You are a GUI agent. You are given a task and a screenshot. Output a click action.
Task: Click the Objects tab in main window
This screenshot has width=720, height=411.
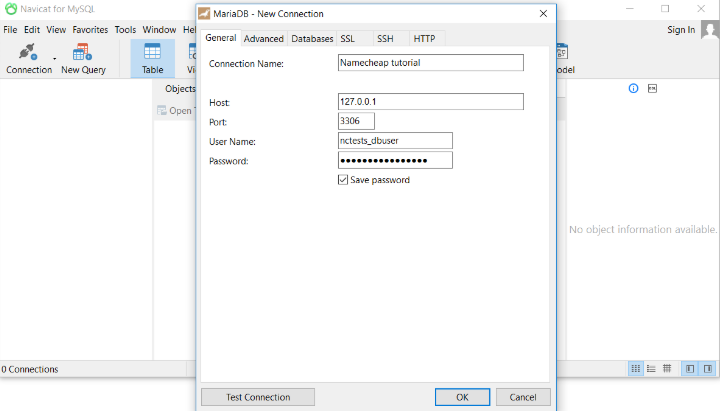(x=180, y=89)
